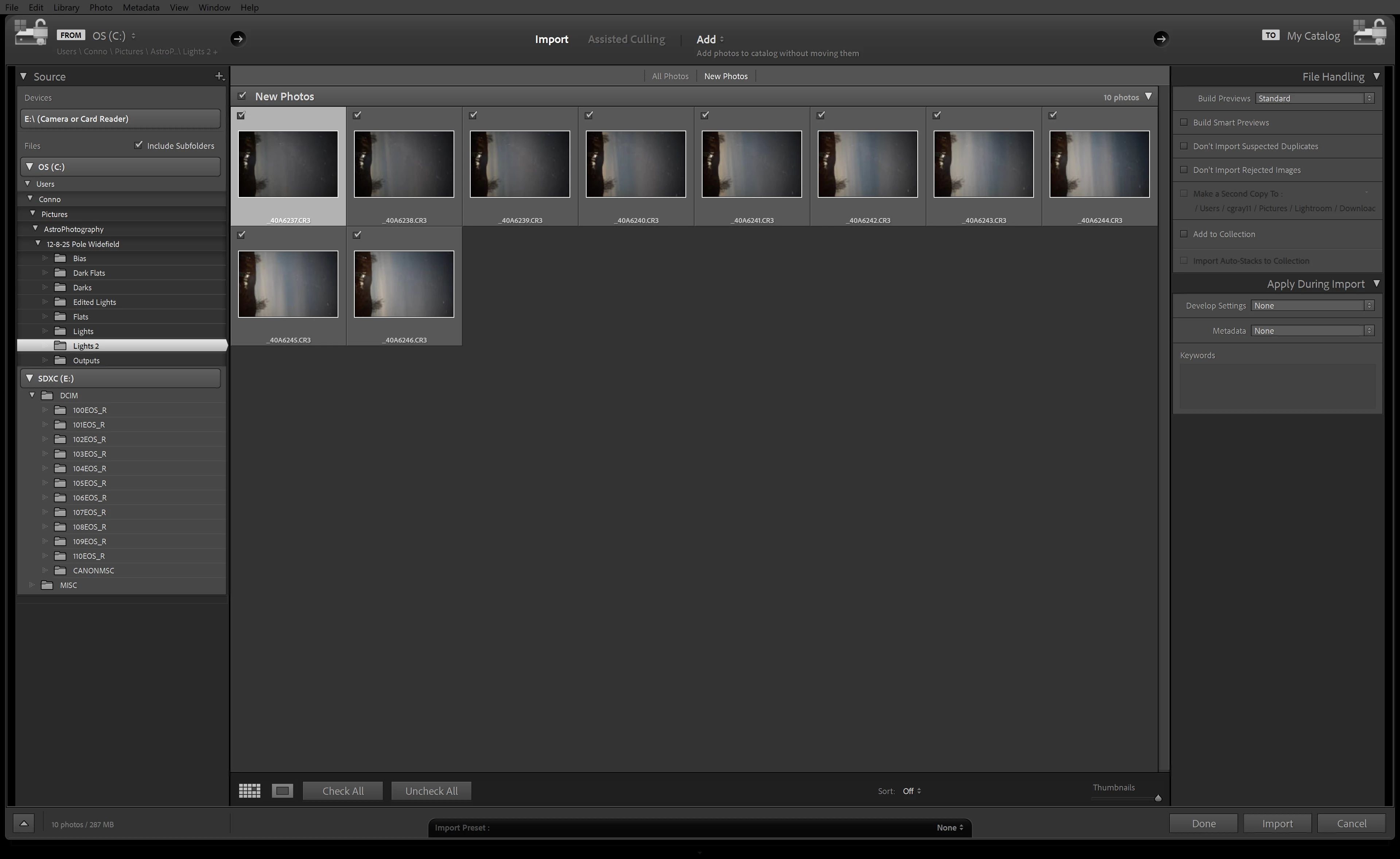This screenshot has width=1400, height=859.
Task: Click the Uncheck All button
Action: pyautogui.click(x=431, y=791)
